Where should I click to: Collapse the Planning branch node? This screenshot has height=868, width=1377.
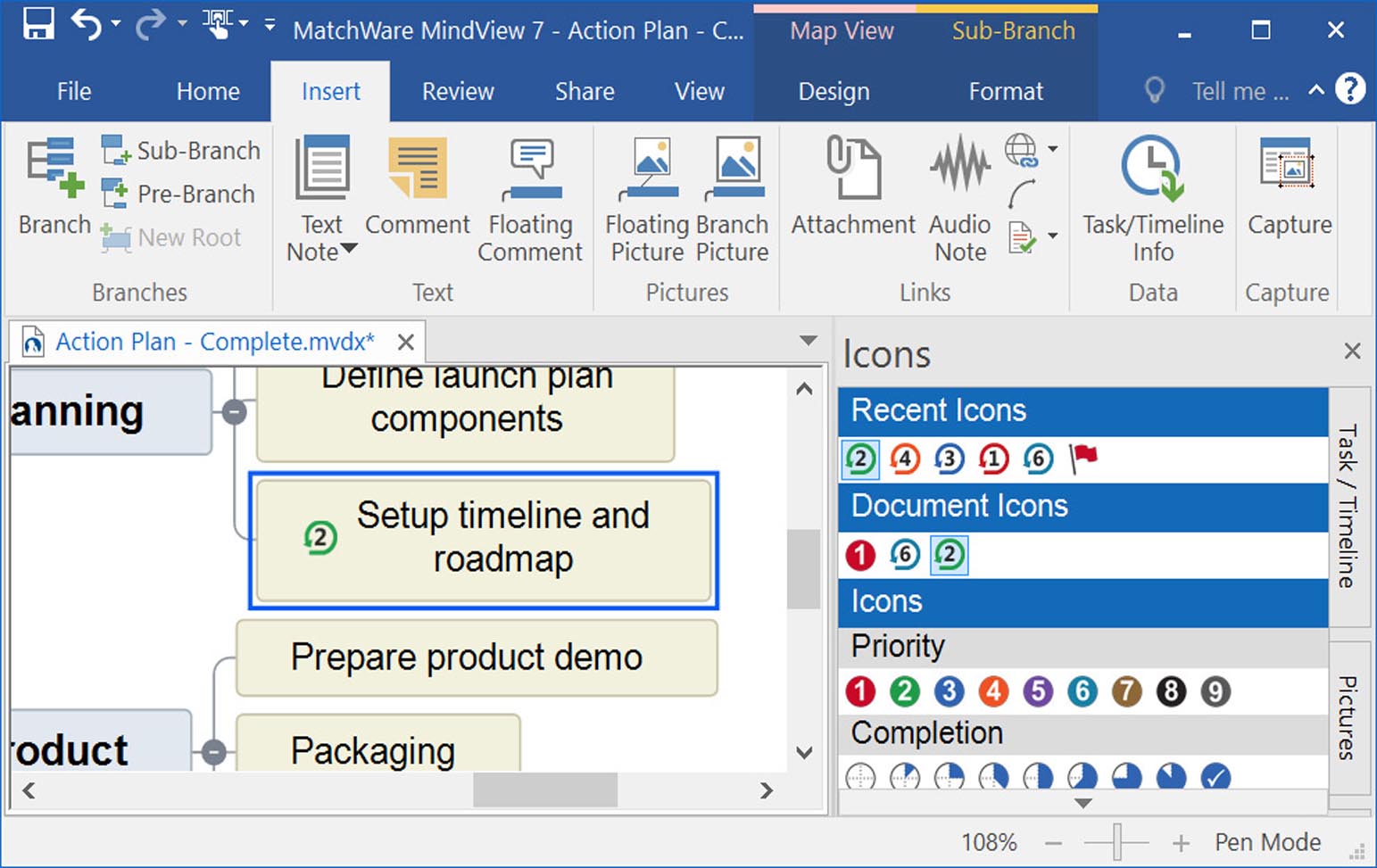click(x=234, y=412)
